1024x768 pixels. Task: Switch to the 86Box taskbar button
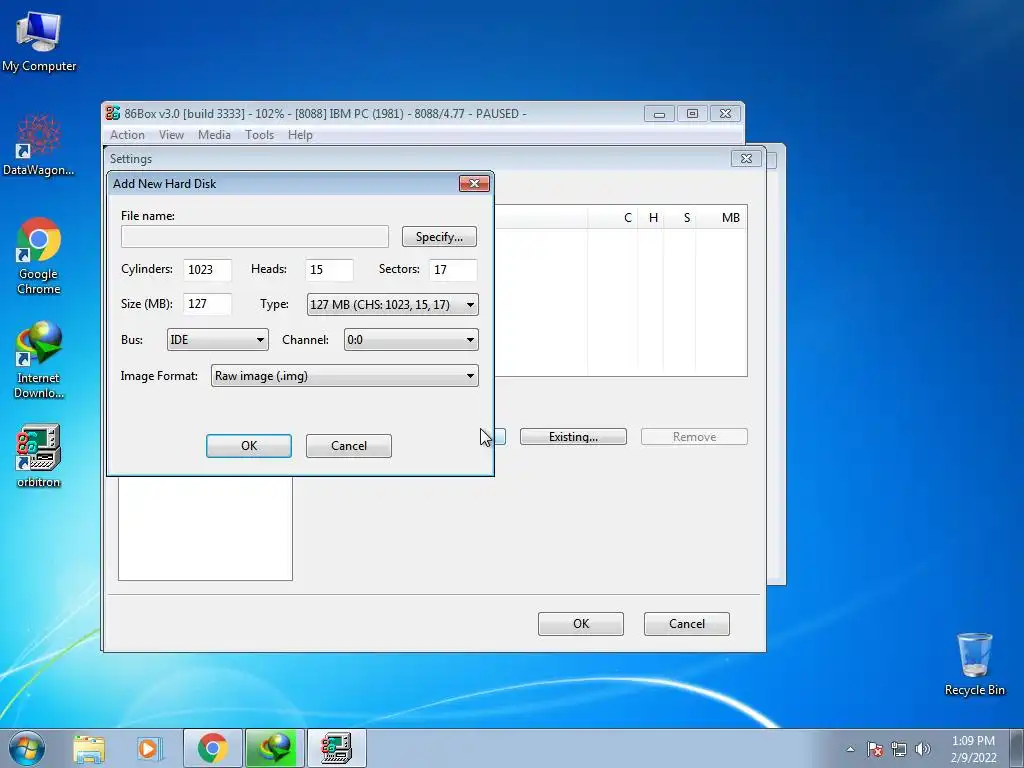point(336,748)
